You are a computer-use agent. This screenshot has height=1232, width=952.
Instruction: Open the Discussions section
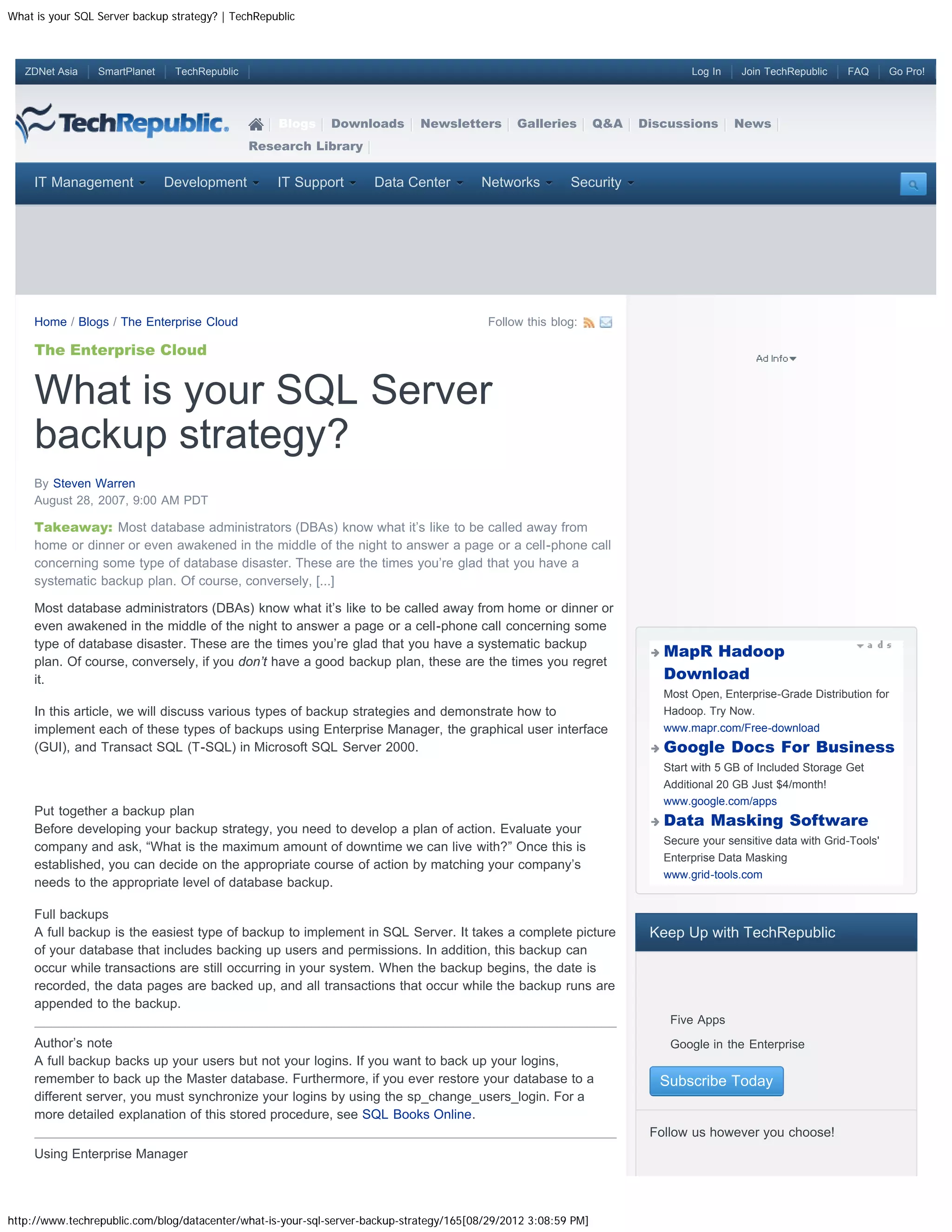click(x=678, y=124)
